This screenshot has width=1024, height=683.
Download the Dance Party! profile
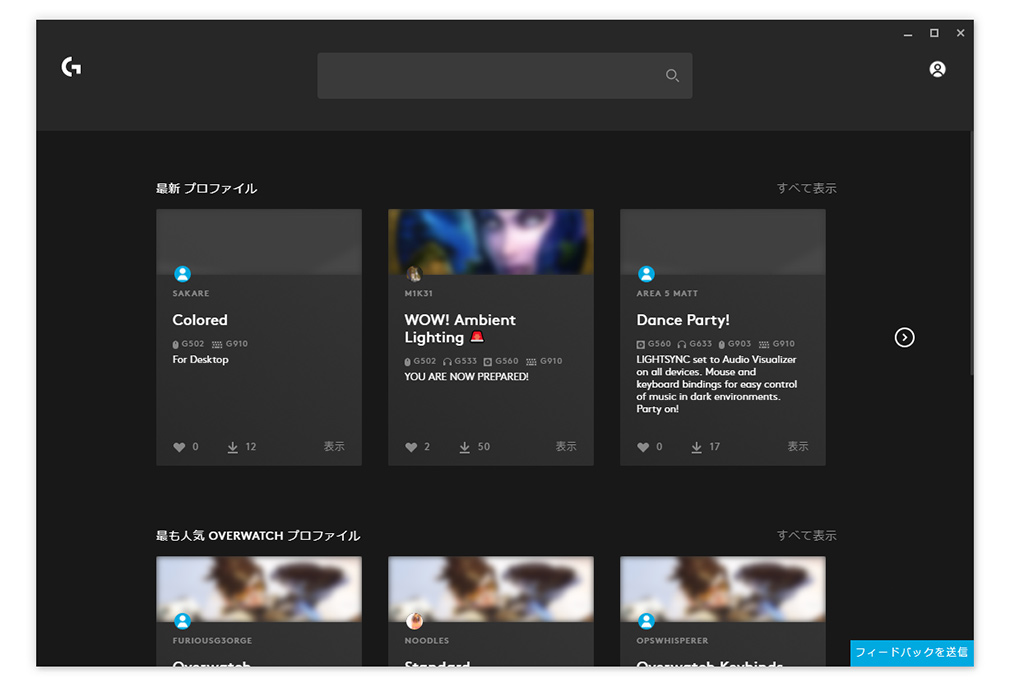click(x=696, y=447)
